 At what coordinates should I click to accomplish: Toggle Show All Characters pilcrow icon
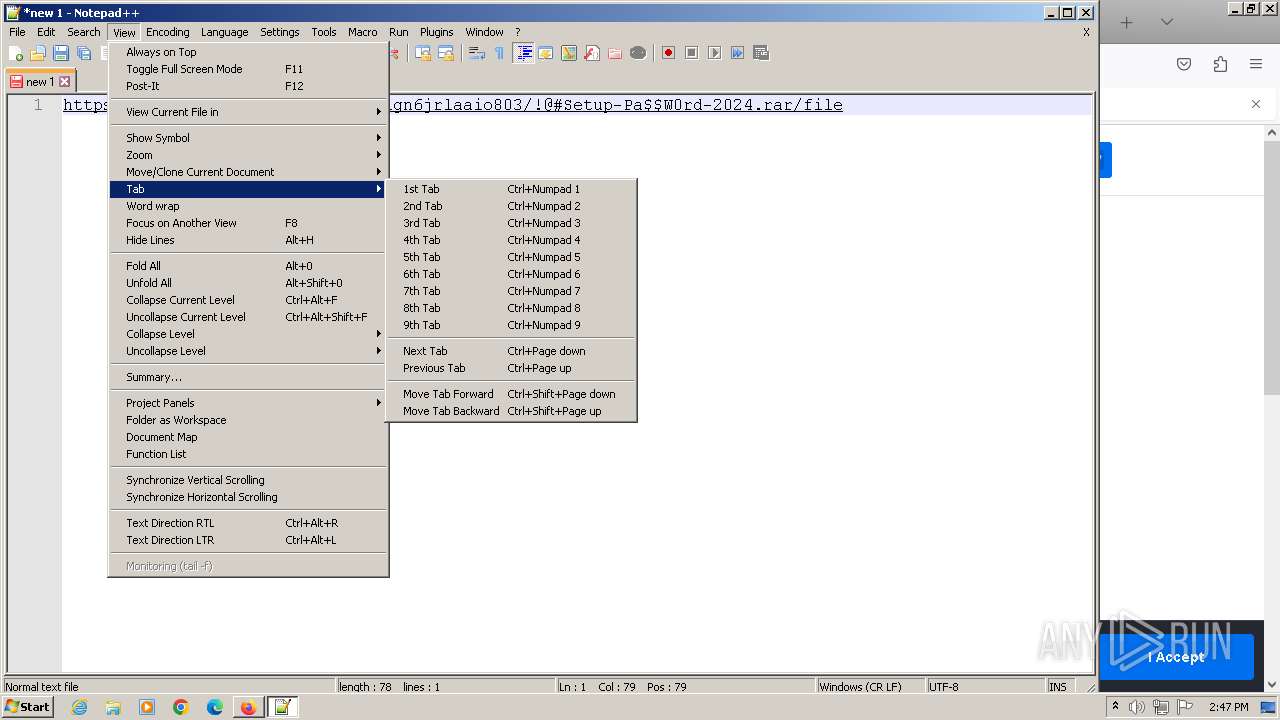[x=500, y=53]
